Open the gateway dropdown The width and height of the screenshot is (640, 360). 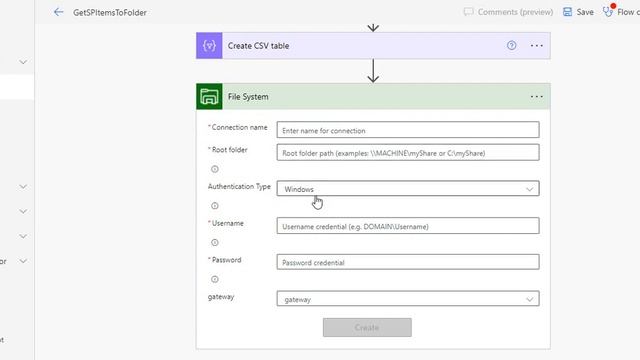pos(408,299)
